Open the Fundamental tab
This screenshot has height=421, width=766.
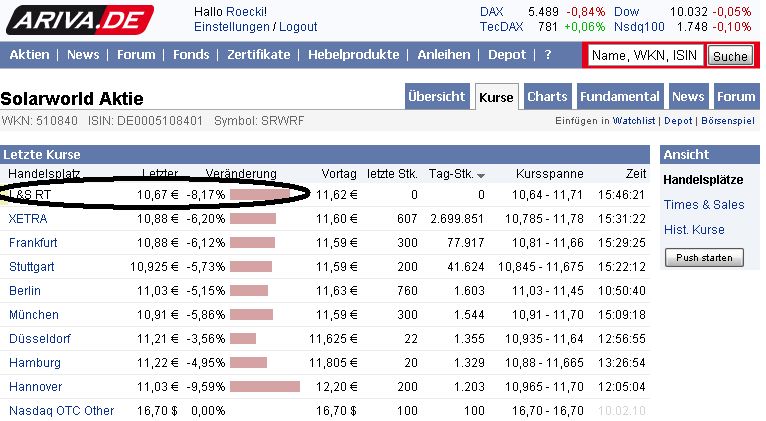point(621,97)
